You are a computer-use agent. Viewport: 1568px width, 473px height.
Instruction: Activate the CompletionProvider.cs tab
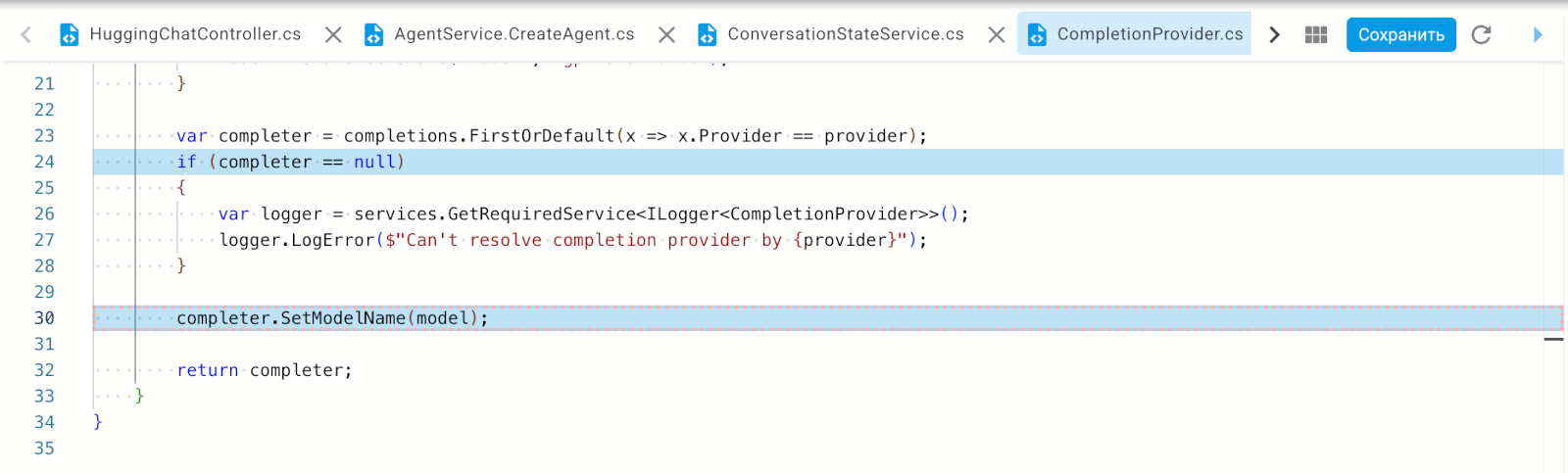pos(1134,34)
